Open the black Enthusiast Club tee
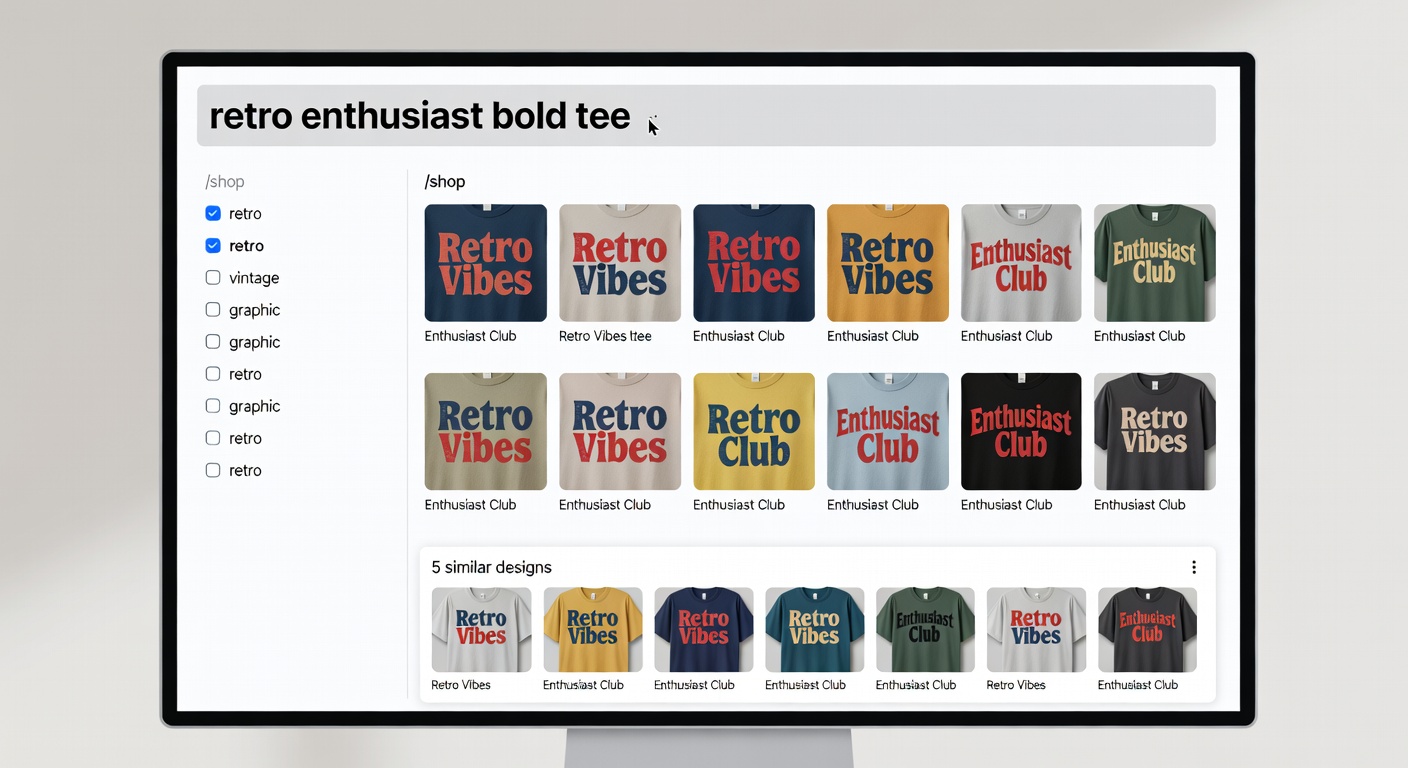Image resolution: width=1408 pixels, height=768 pixels. (1021, 432)
